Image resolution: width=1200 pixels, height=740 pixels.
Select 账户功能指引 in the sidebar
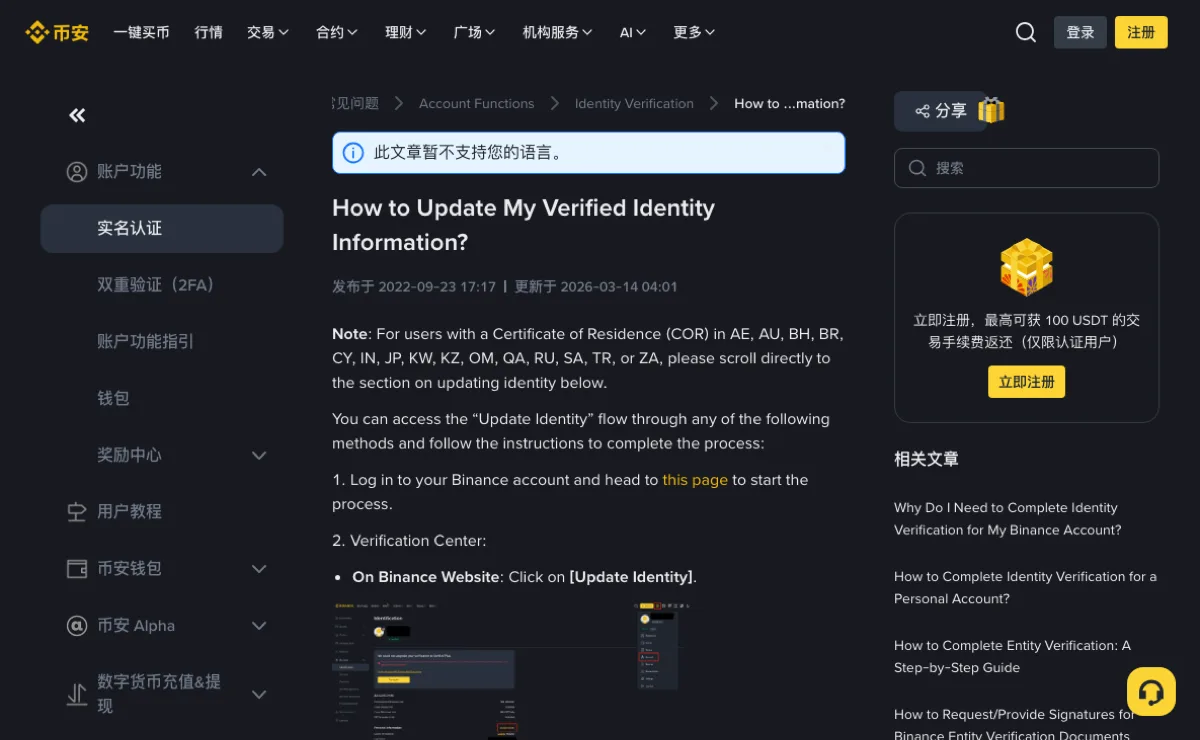coord(162,342)
